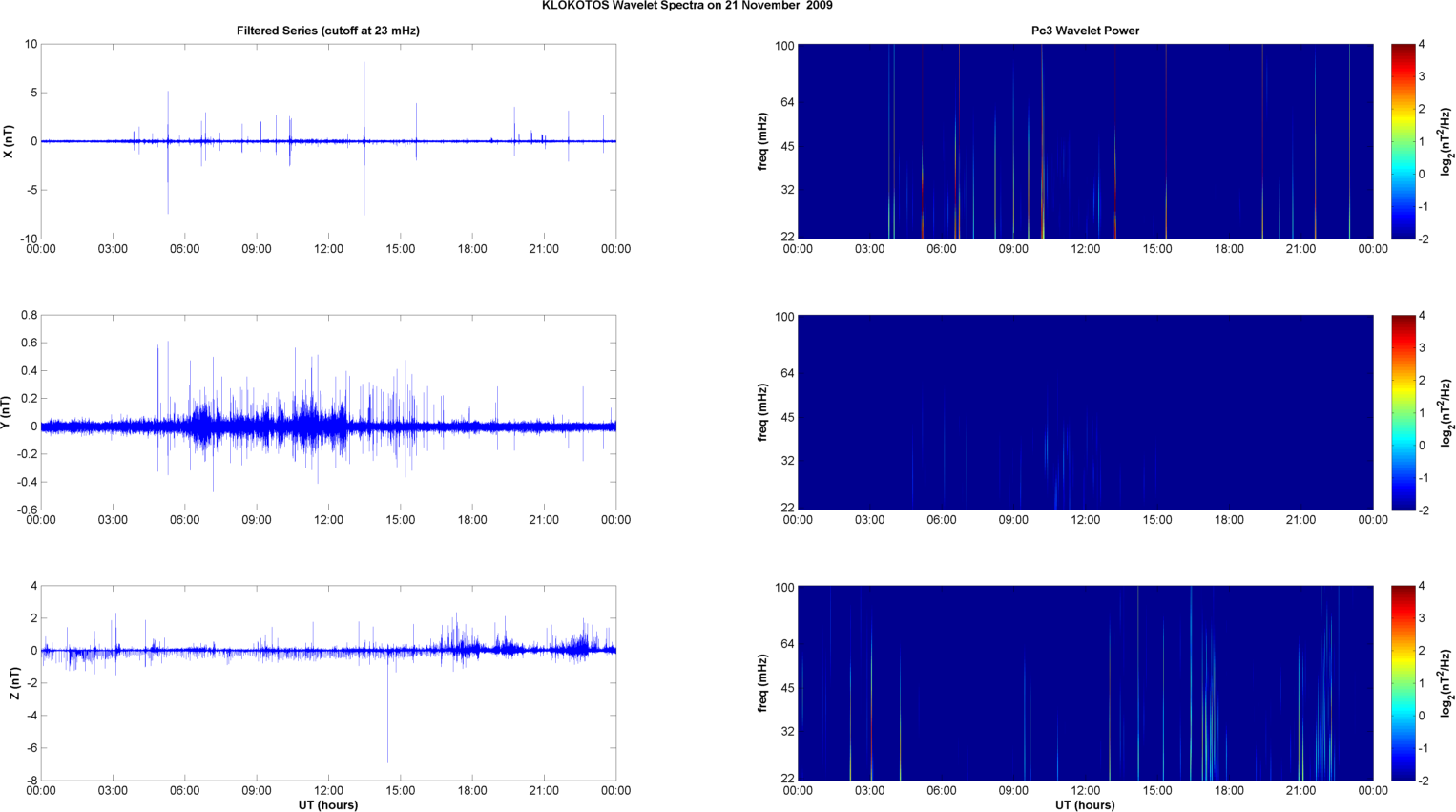The height and width of the screenshot is (812, 1456).
Task: Click inside the middle Pc3 spectrogram panel
Action: click(x=1085, y=412)
